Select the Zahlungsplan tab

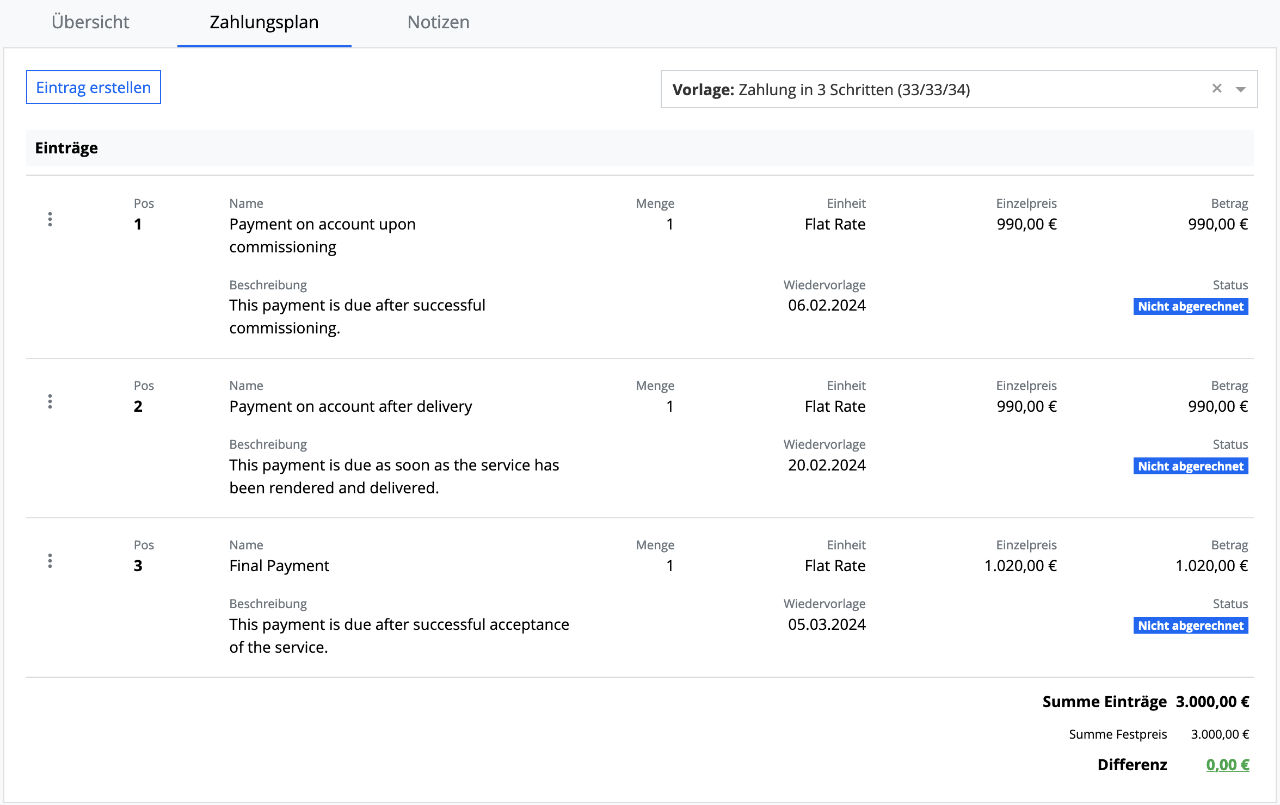(x=264, y=22)
